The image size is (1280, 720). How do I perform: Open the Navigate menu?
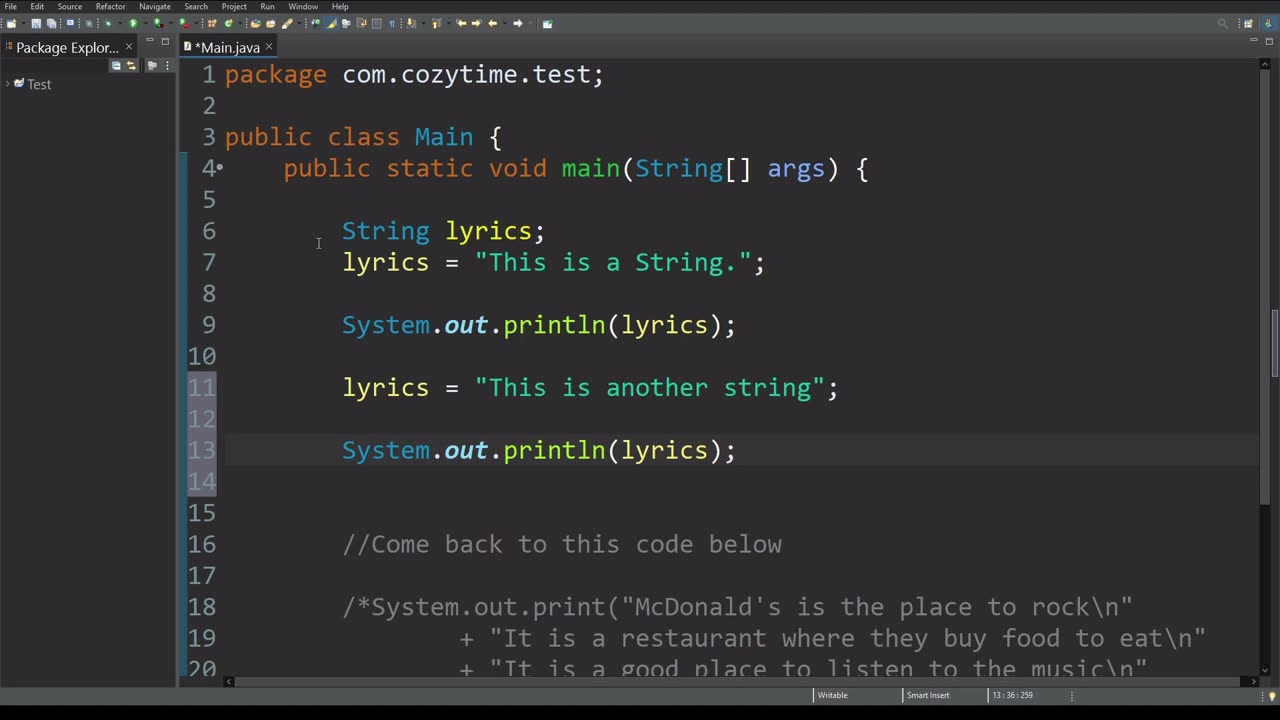pos(155,6)
